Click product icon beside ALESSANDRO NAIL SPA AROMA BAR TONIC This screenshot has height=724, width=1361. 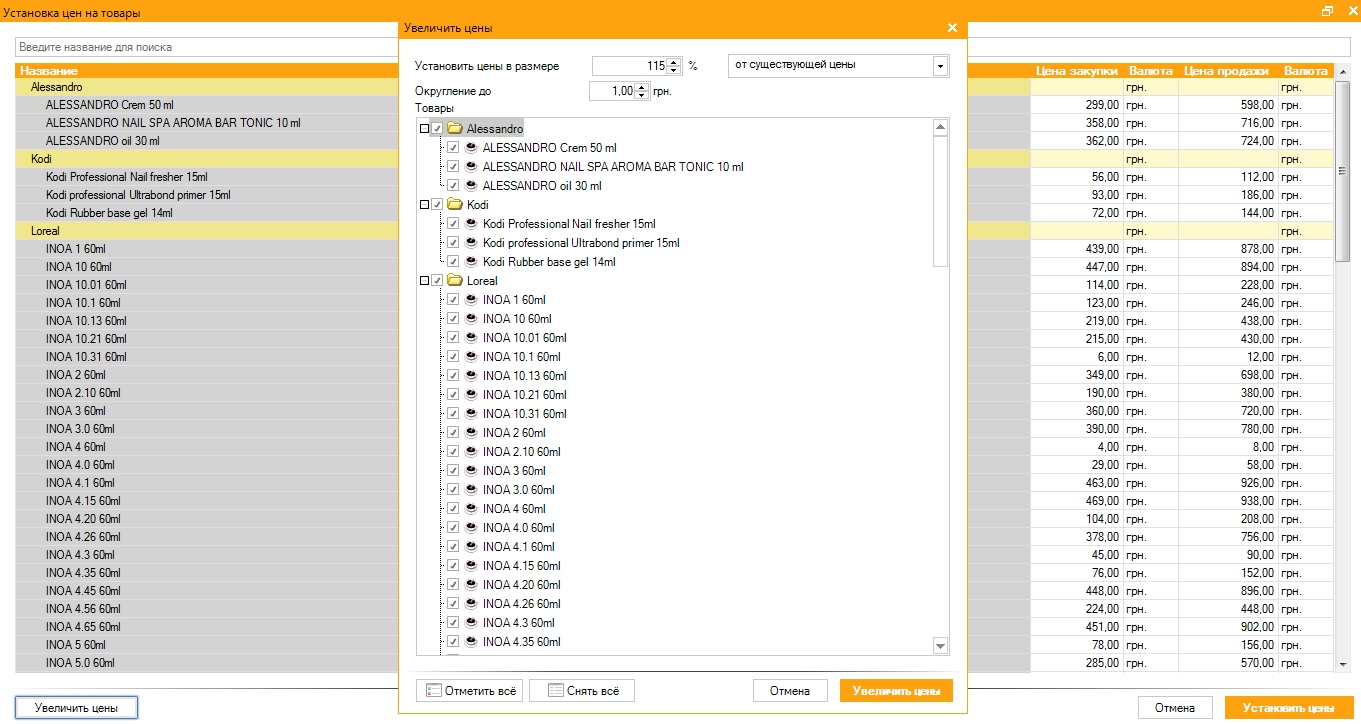pyautogui.click(x=470, y=167)
